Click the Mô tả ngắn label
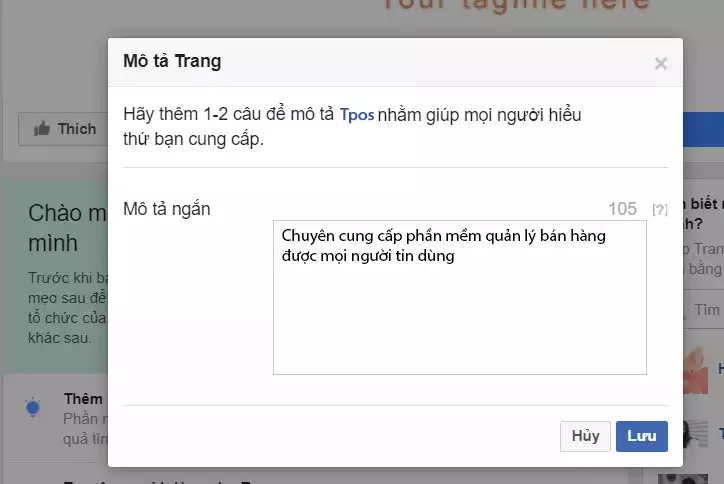 click(x=167, y=209)
